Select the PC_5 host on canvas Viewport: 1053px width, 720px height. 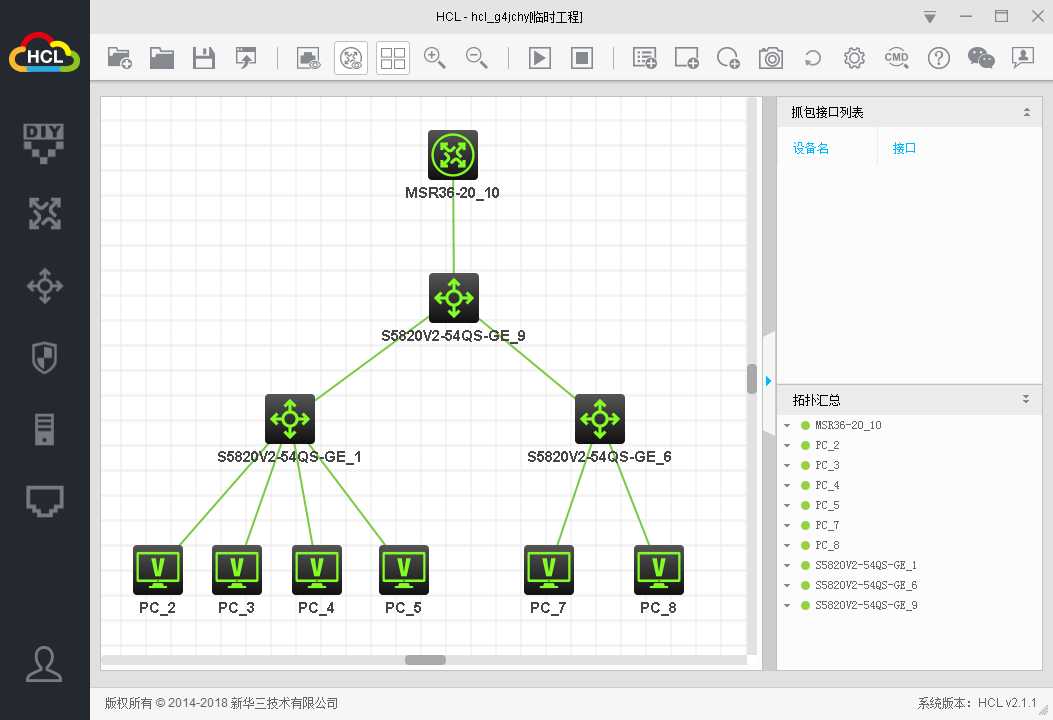tap(404, 570)
